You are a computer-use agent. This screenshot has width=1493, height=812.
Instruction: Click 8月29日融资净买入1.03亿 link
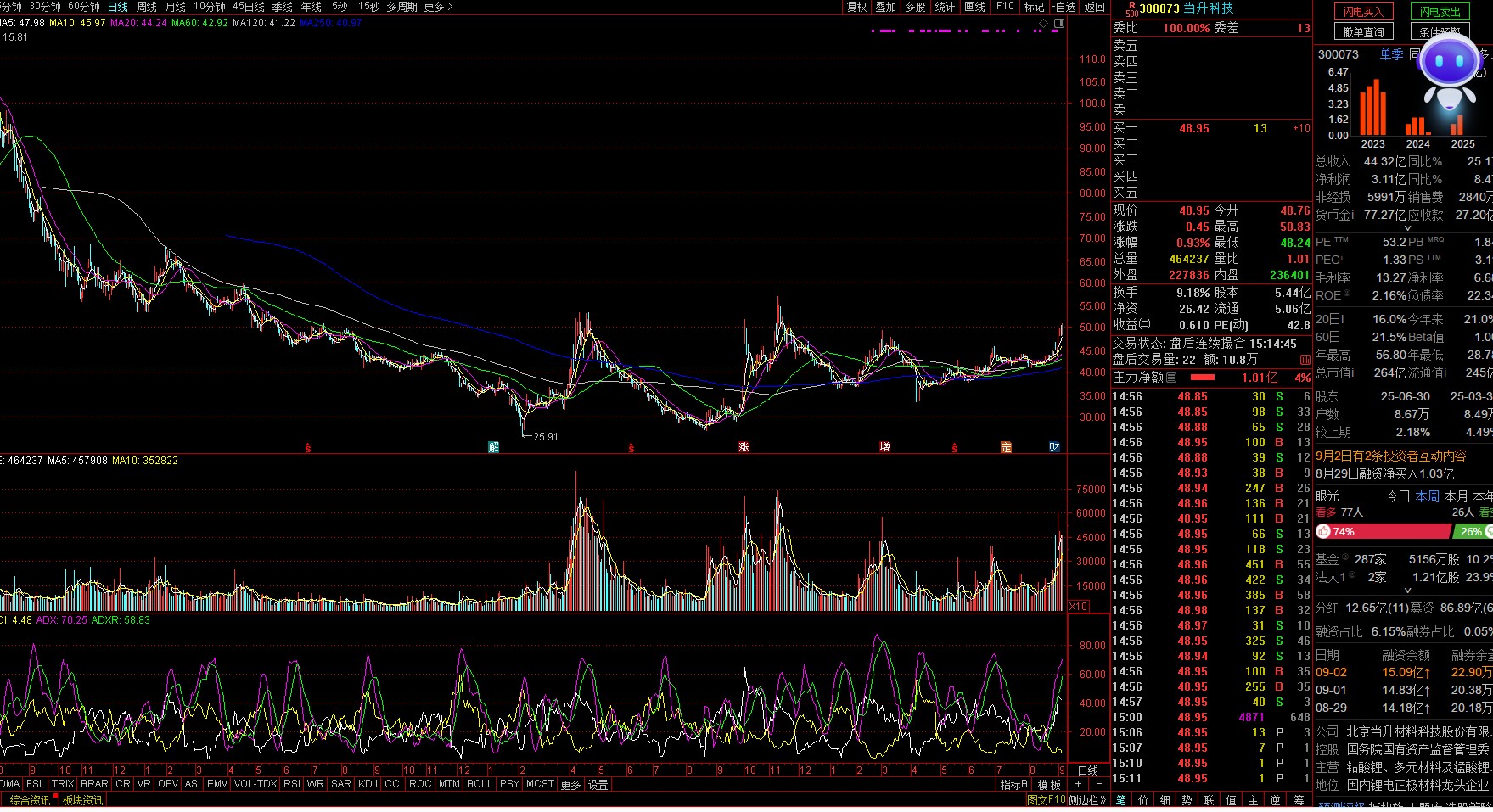(x=1385, y=473)
